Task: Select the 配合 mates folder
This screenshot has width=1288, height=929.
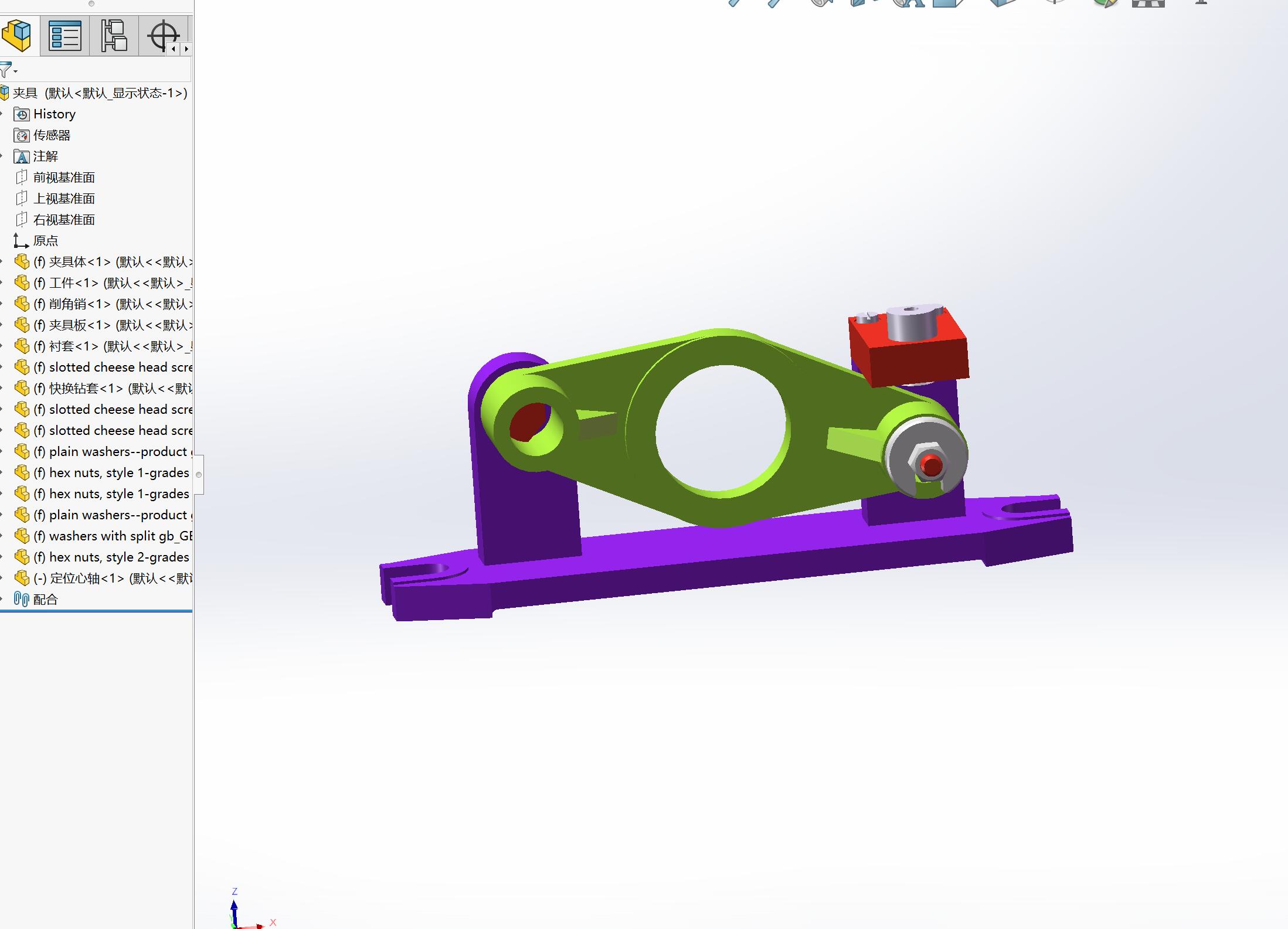Action: [45, 600]
